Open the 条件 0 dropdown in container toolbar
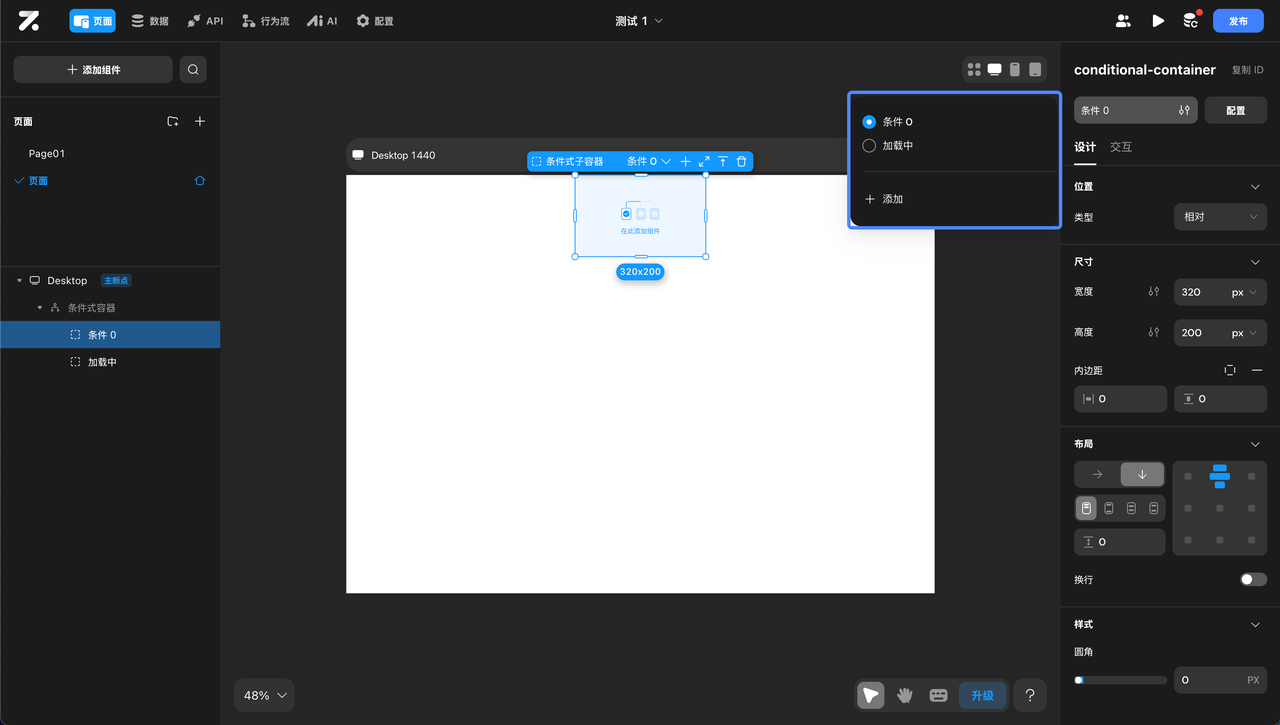1280x725 pixels. [x=649, y=161]
